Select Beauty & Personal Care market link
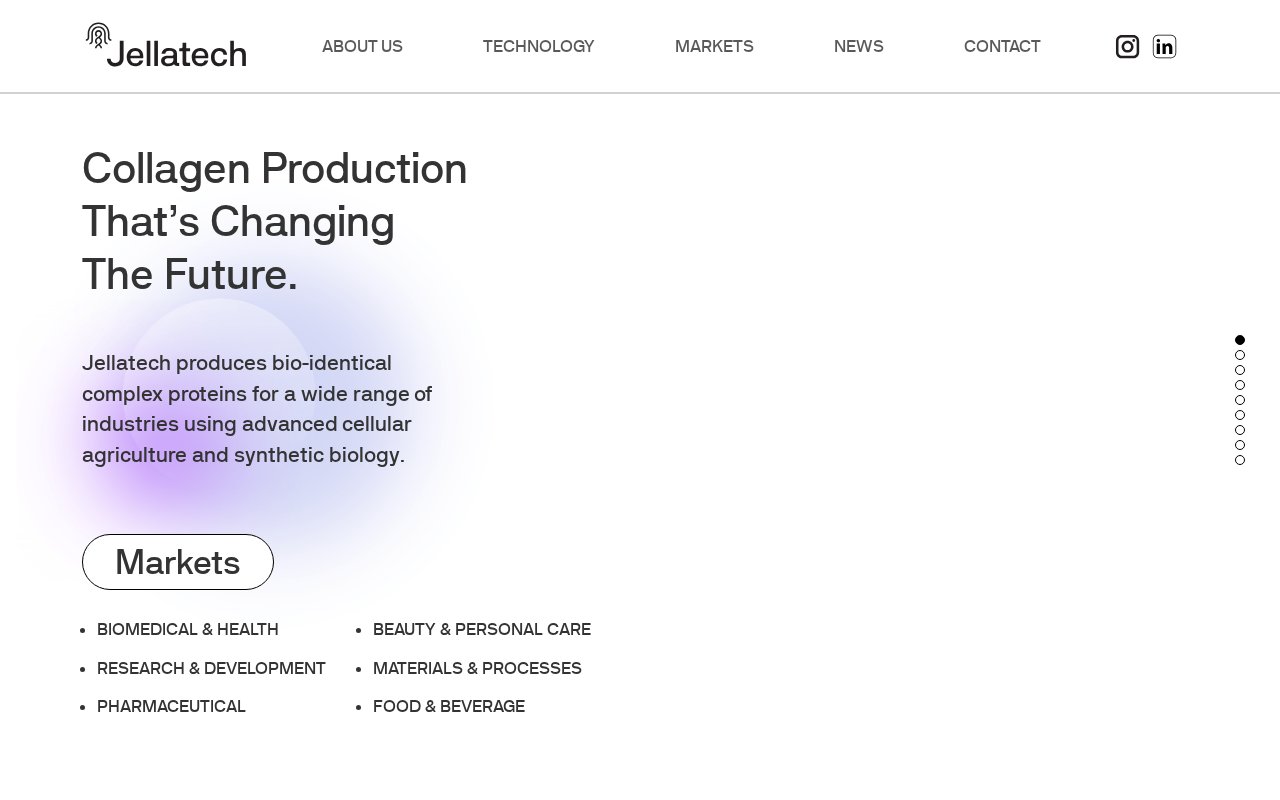Image resolution: width=1280 pixels, height=800 pixels. 482,629
